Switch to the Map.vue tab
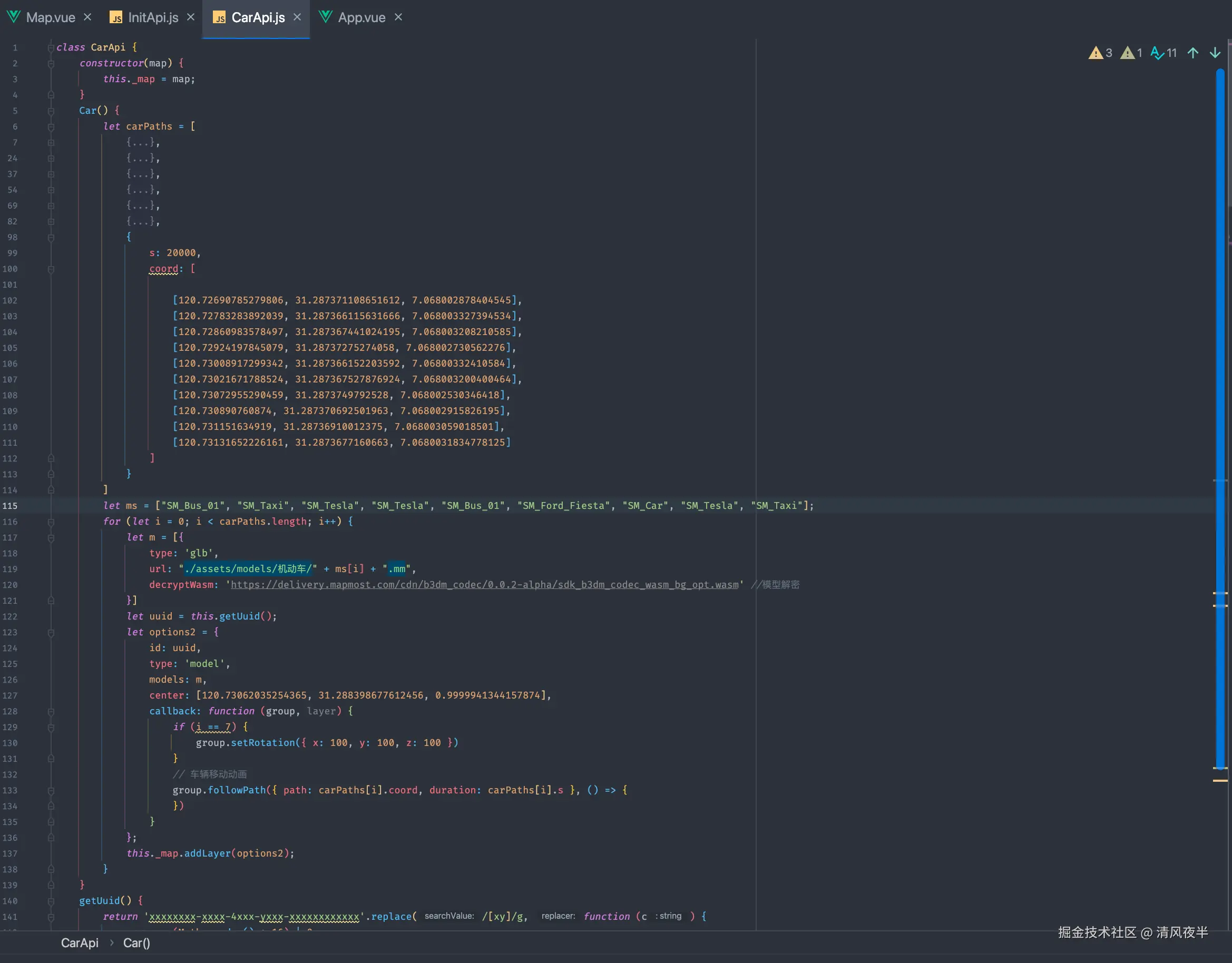 coord(50,17)
